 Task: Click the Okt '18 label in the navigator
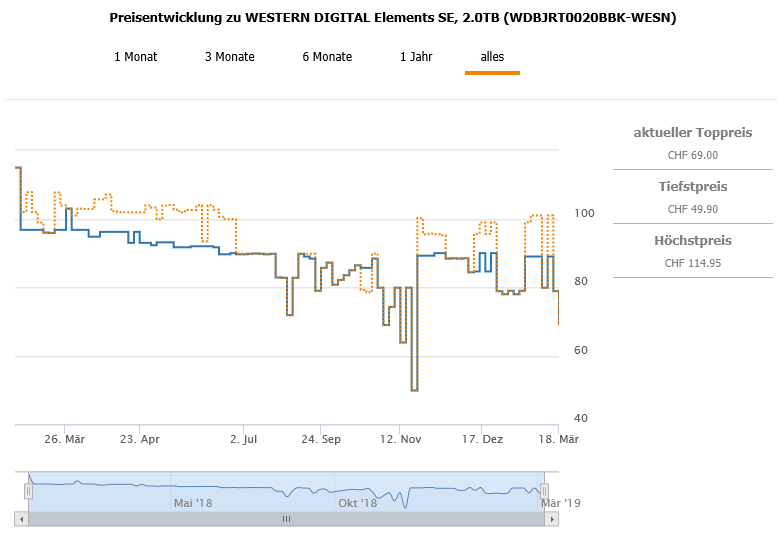[357, 503]
